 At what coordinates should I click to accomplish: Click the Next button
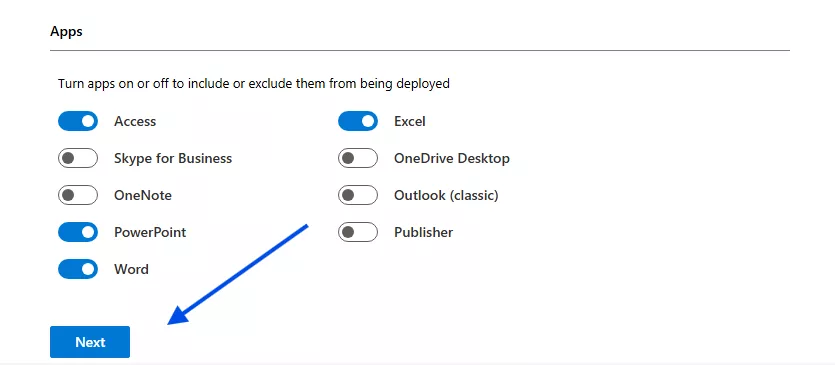(x=90, y=342)
